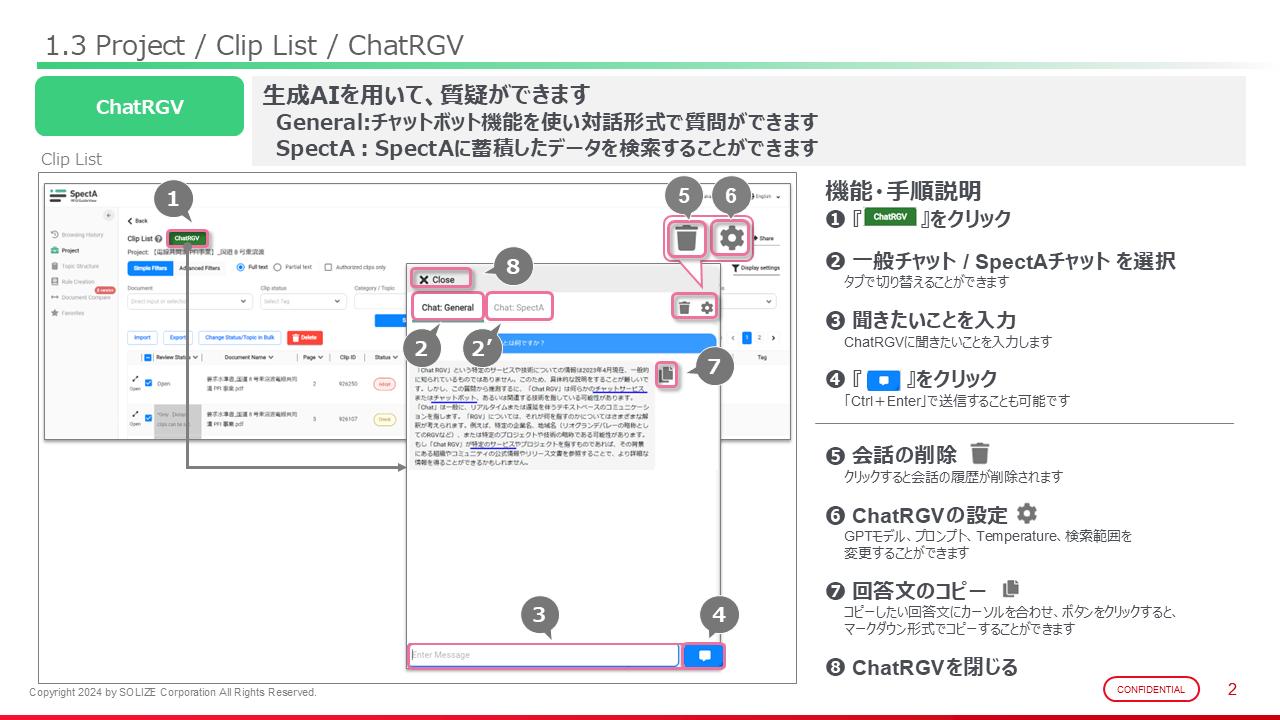Click the Enter Message input field
This screenshot has height=720, width=1280.
(x=543, y=656)
